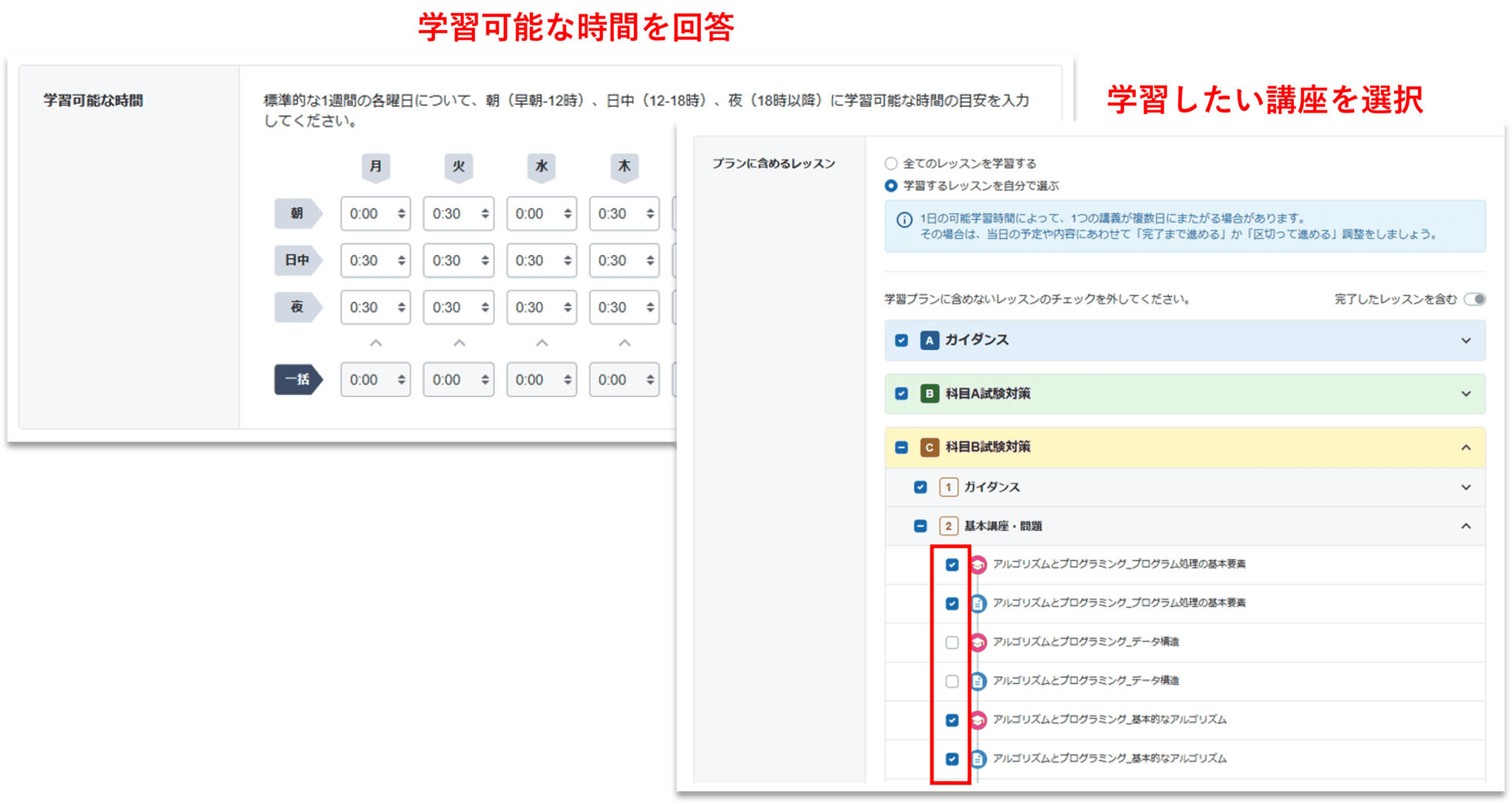Click the blue A badge beside ガイダンス
Viewport: 1512px width, 804px height.
pyautogui.click(x=929, y=340)
